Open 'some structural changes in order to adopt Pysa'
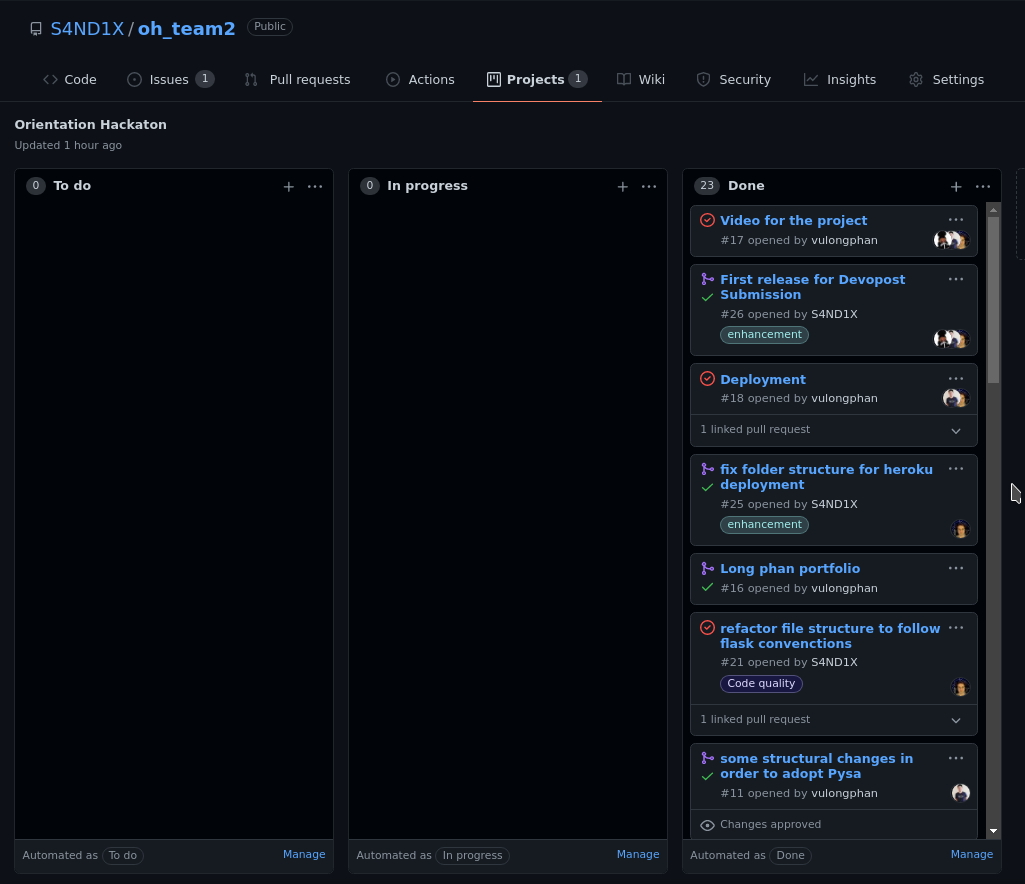Screen dimensions: 1025x884 click(816, 766)
